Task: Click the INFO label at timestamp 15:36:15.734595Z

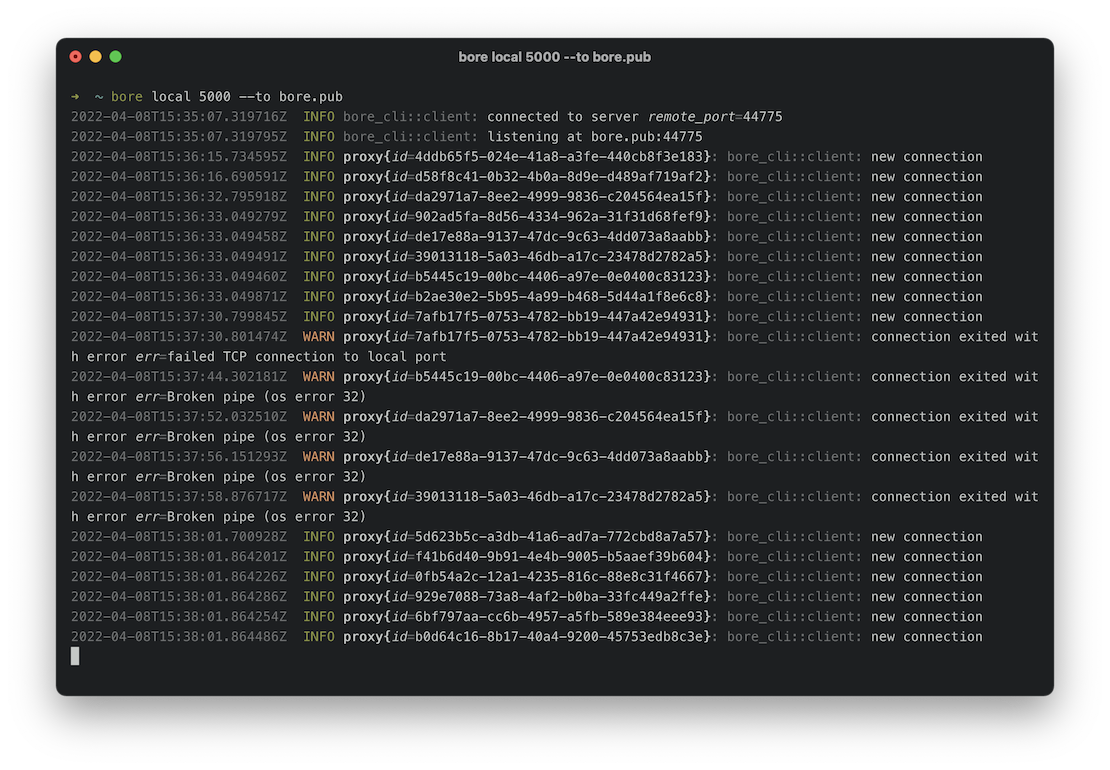Action: (x=319, y=156)
